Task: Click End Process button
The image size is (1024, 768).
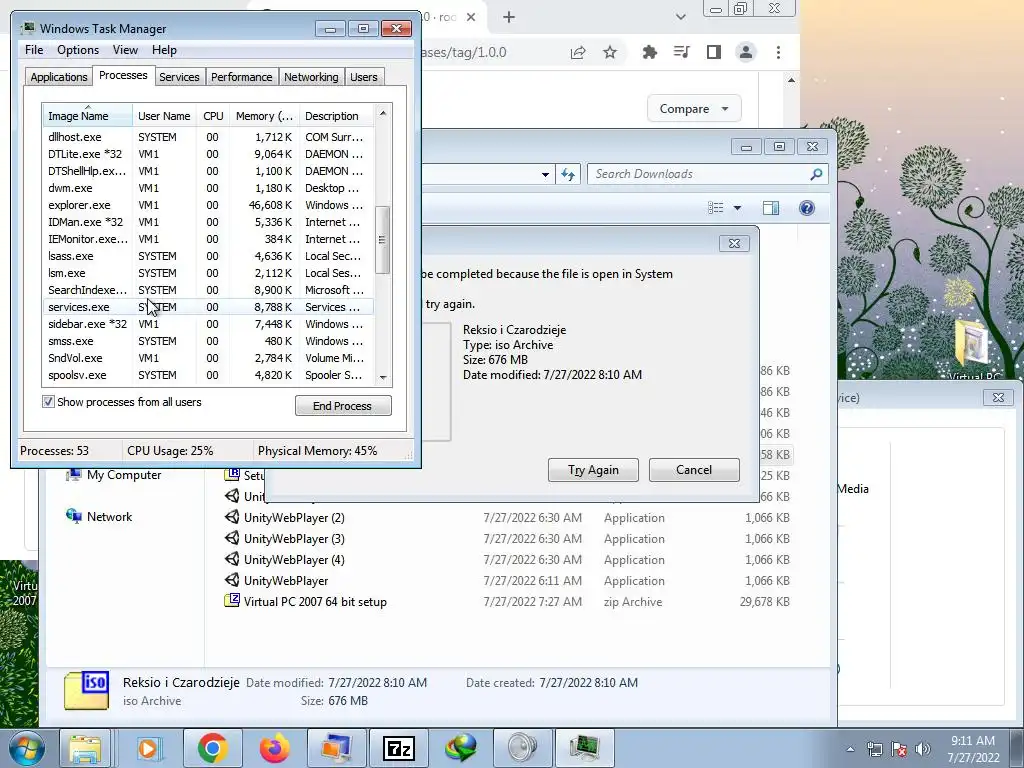Action: pyautogui.click(x=343, y=406)
